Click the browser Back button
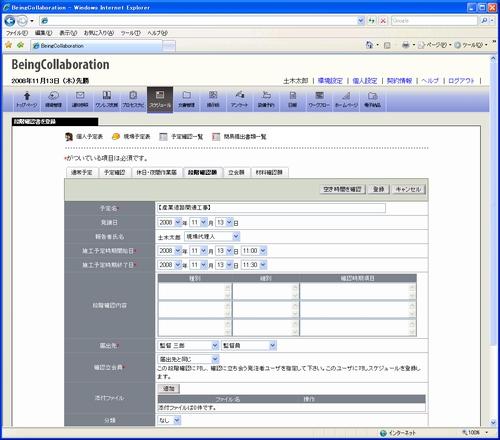The image size is (500, 440). (10, 21)
